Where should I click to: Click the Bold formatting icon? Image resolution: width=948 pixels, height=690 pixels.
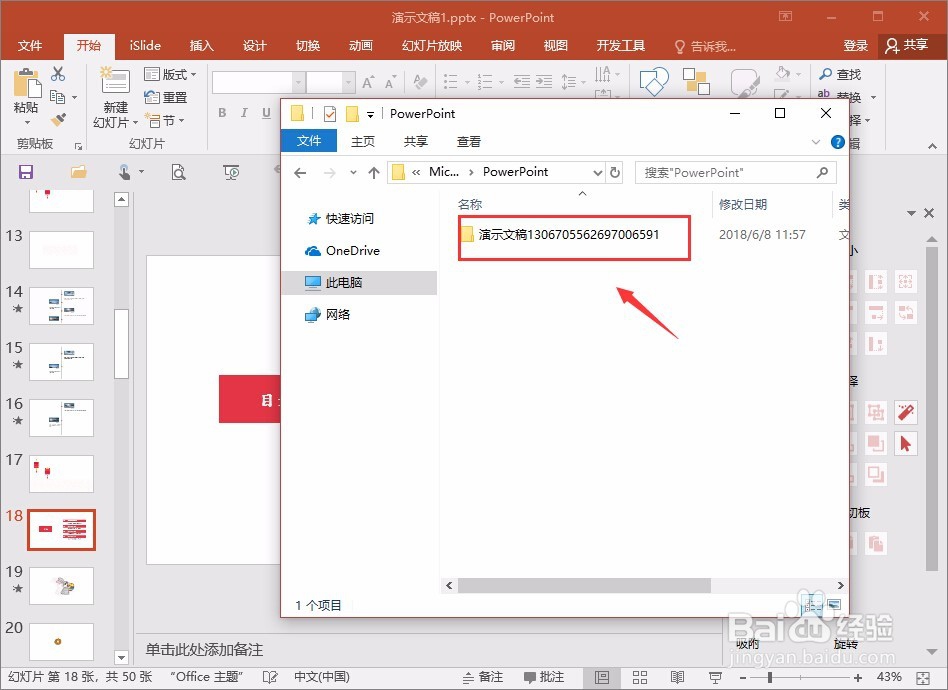coord(222,112)
